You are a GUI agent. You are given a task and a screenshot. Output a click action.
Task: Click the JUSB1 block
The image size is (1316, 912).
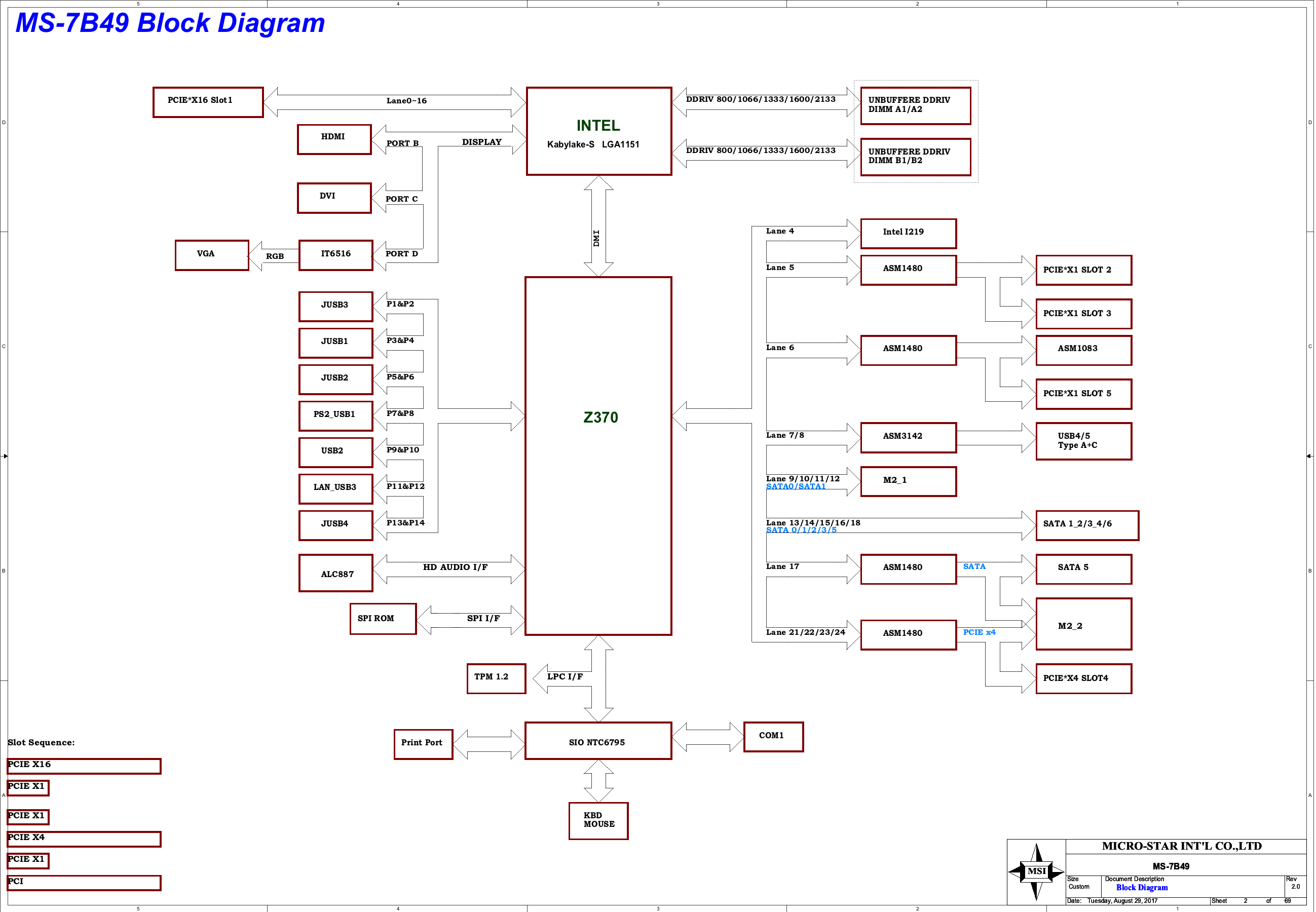tap(335, 343)
